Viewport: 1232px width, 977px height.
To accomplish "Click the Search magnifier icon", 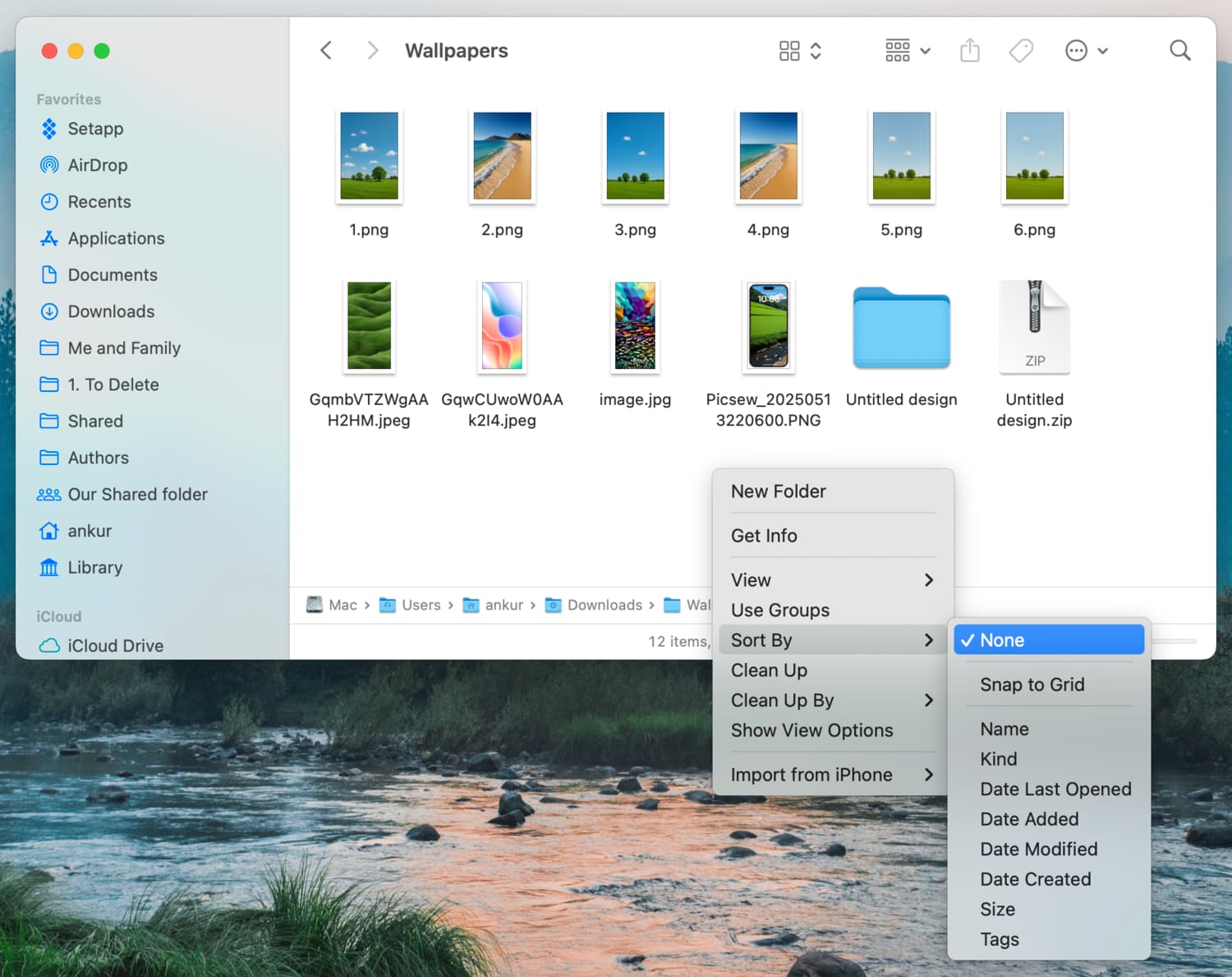I will click(1180, 51).
